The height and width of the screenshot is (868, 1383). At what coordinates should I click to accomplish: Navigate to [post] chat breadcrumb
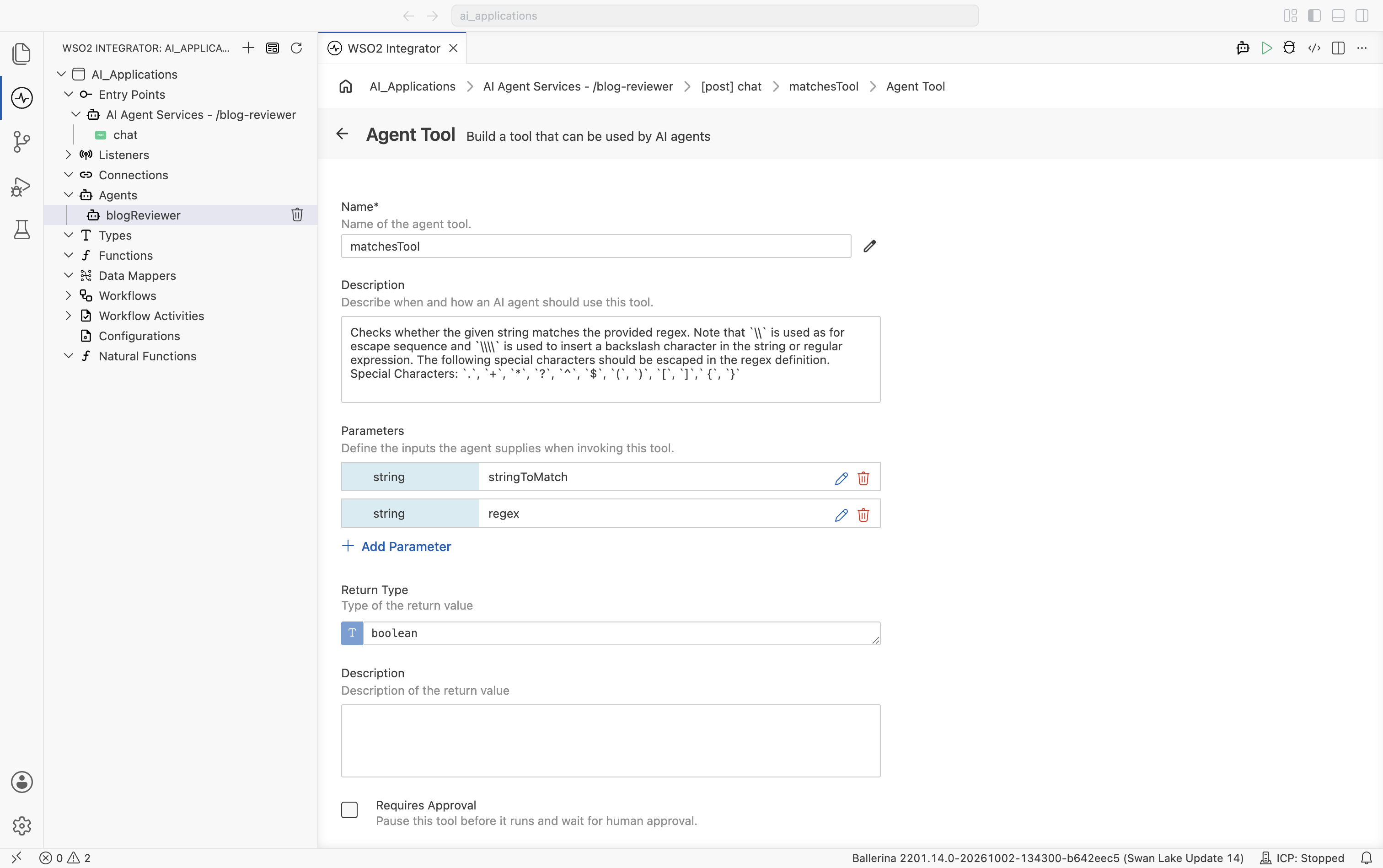tap(731, 86)
